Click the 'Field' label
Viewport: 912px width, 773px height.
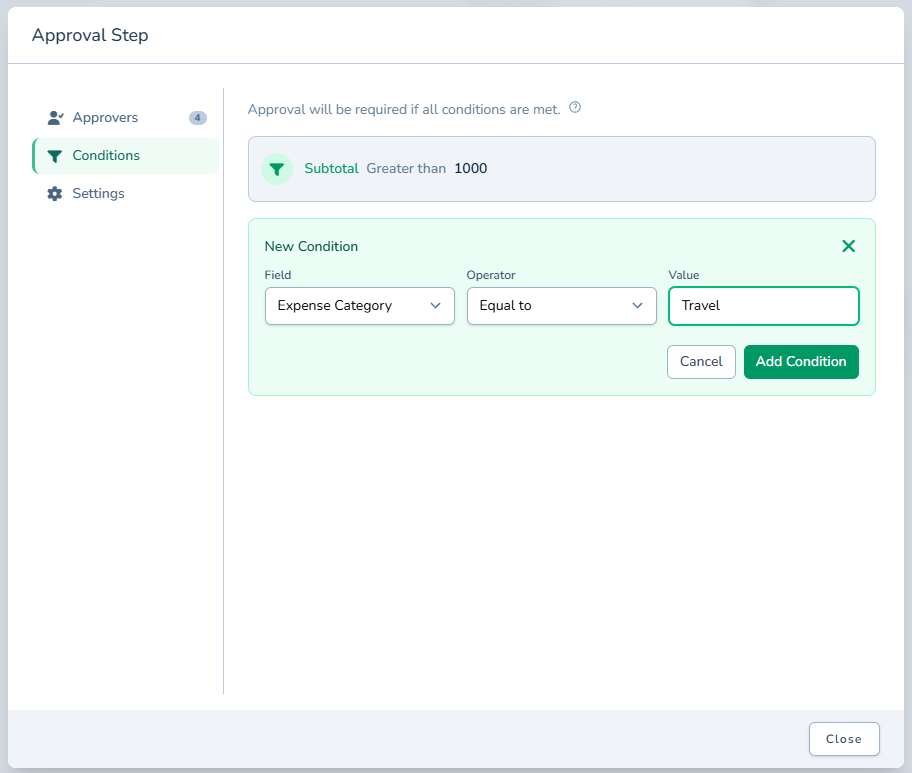278,275
